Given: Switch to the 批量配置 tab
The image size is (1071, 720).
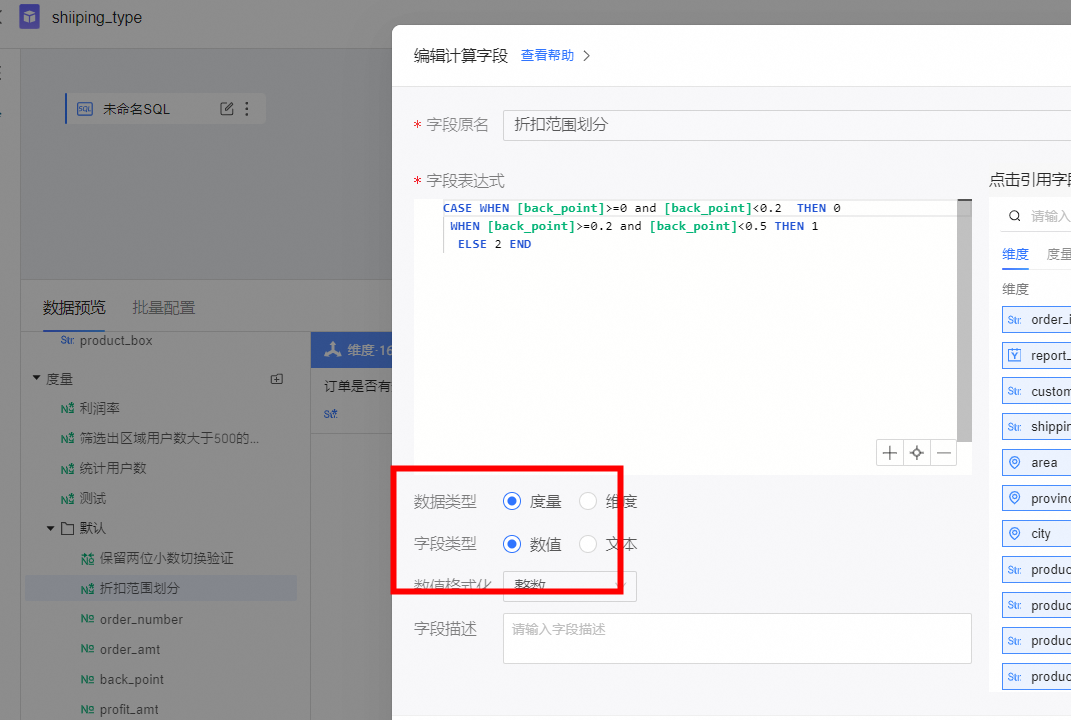Looking at the screenshot, I should click(163, 308).
